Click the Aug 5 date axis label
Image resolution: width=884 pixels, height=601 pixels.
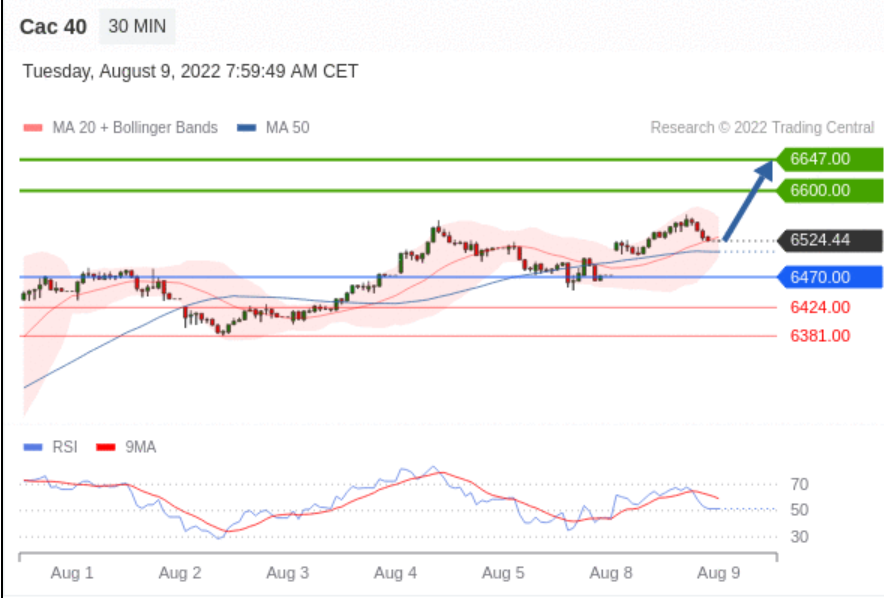click(x=503, y=573)
